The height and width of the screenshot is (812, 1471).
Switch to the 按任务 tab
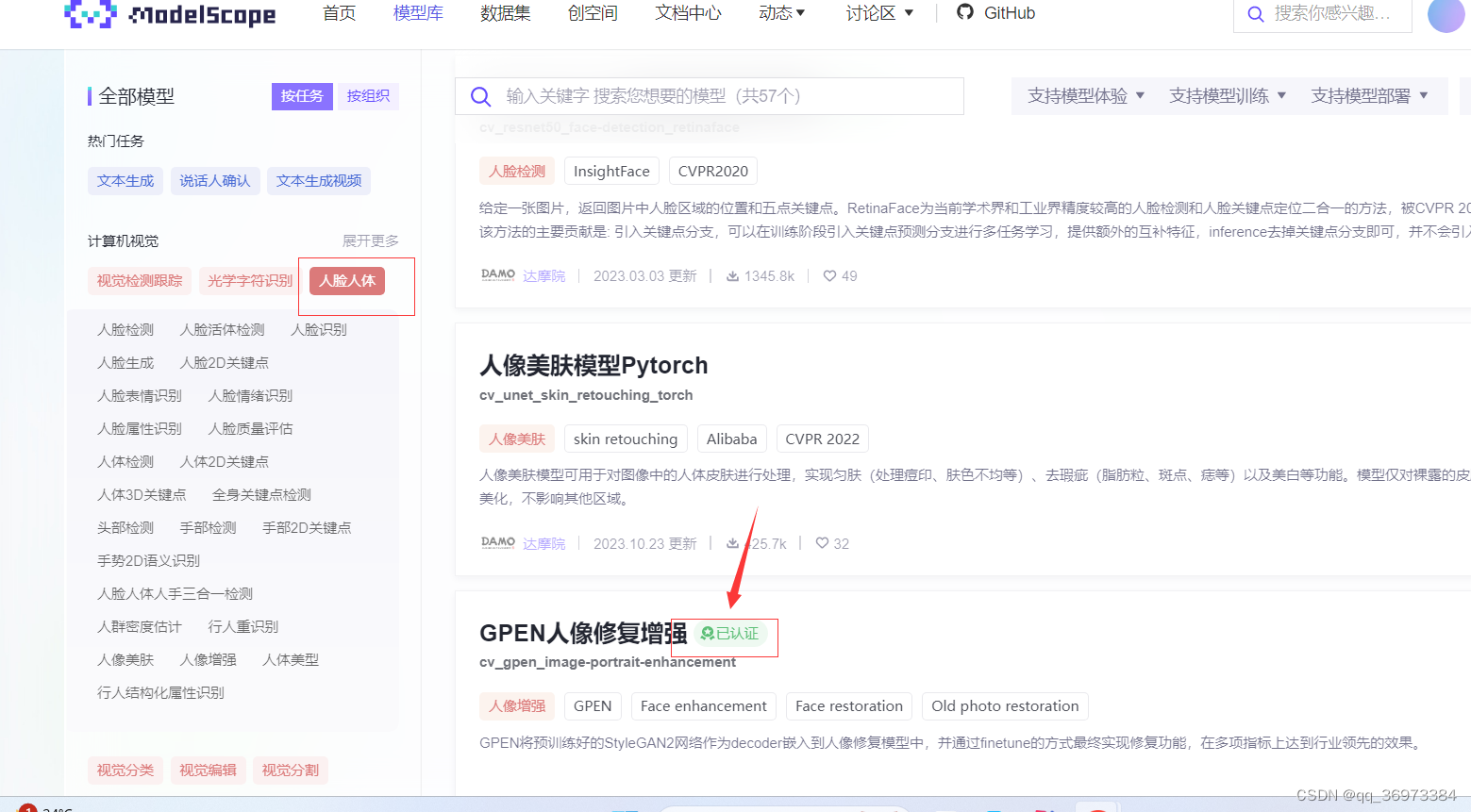click(302, 96)
